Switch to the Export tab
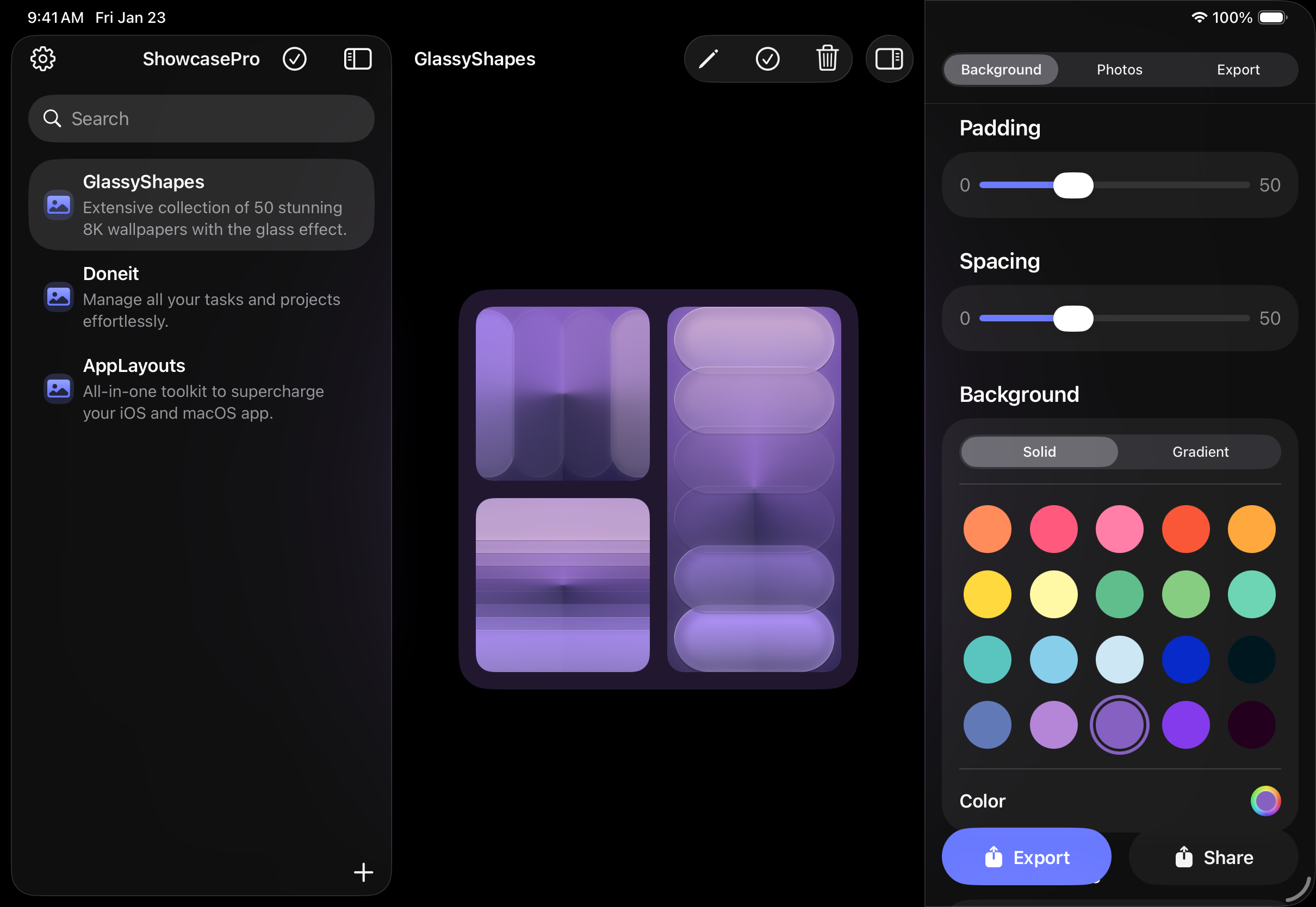The height and width of the screenshot is (907, 1316). (1238, 70)
